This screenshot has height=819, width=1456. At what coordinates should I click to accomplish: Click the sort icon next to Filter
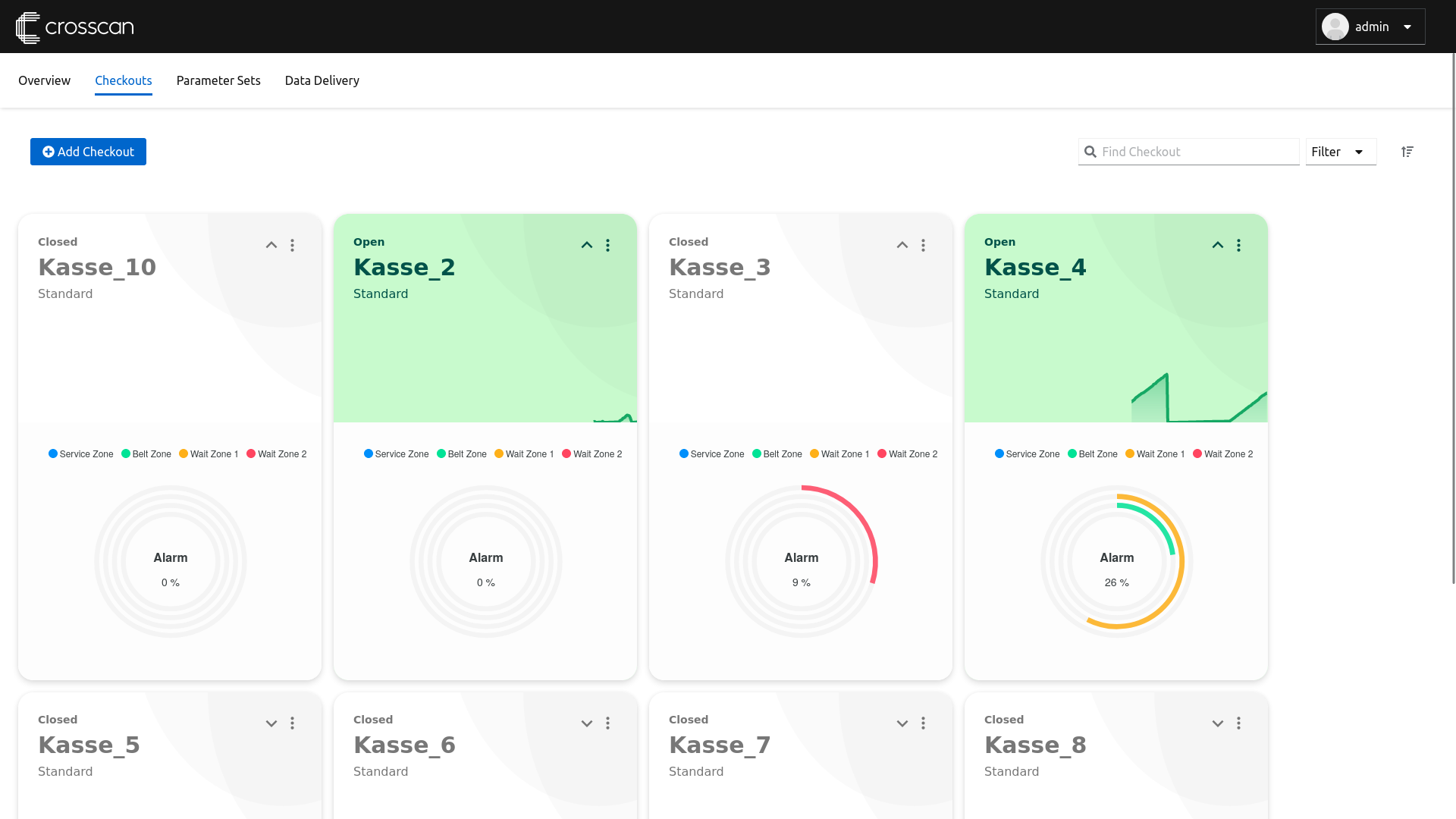(1407, 152)
